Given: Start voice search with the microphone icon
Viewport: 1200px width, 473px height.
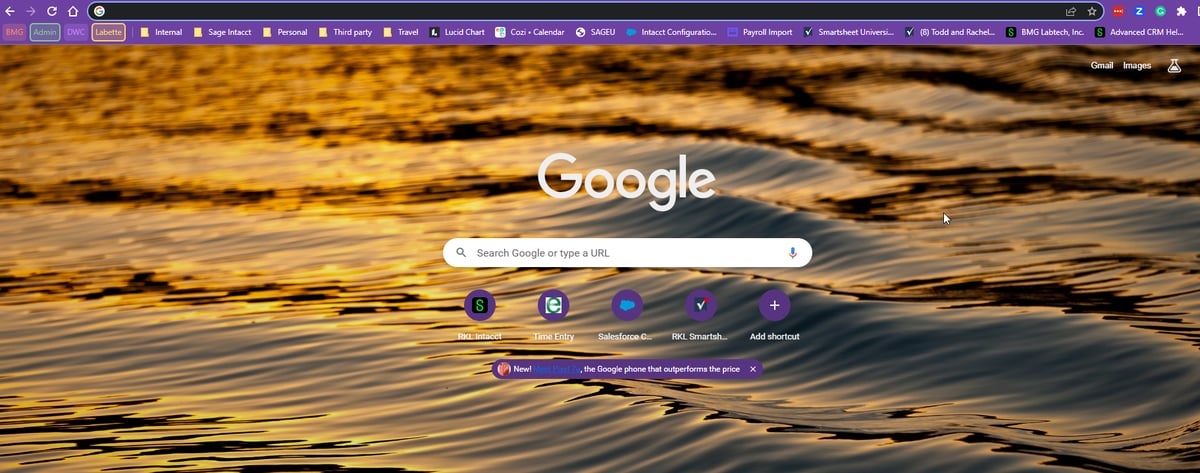Looking at the screenshot, I should pos(793,253).
